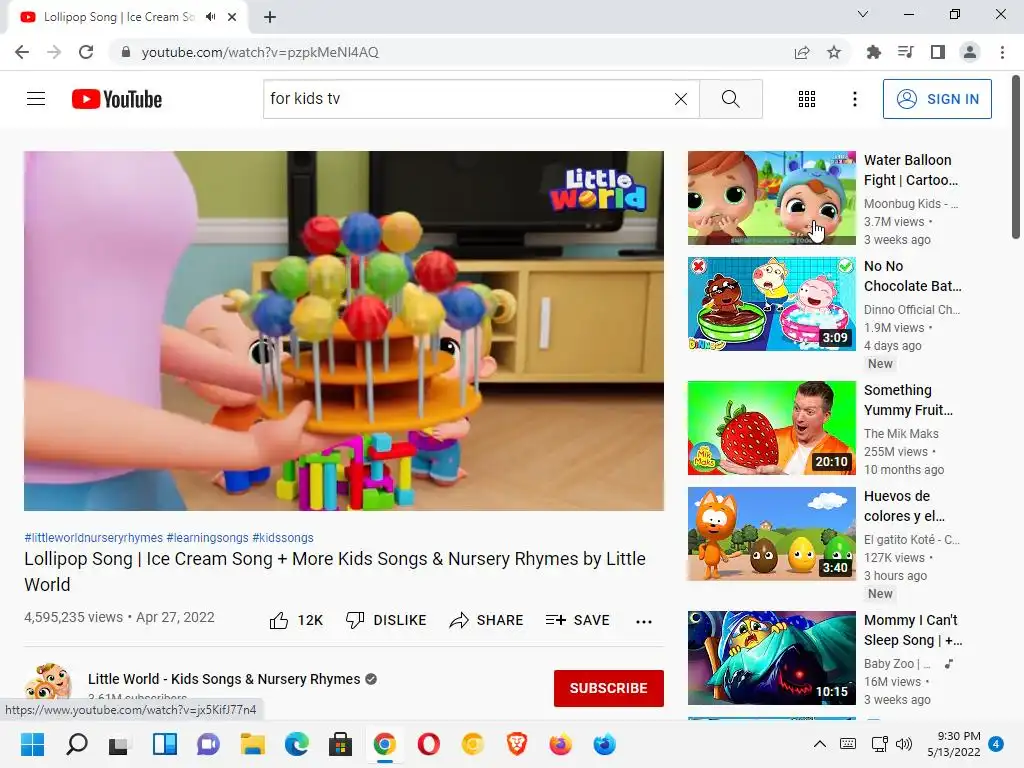Open Chrome profile avatar
Screen dimensions: 1024x768
point(970,52)
